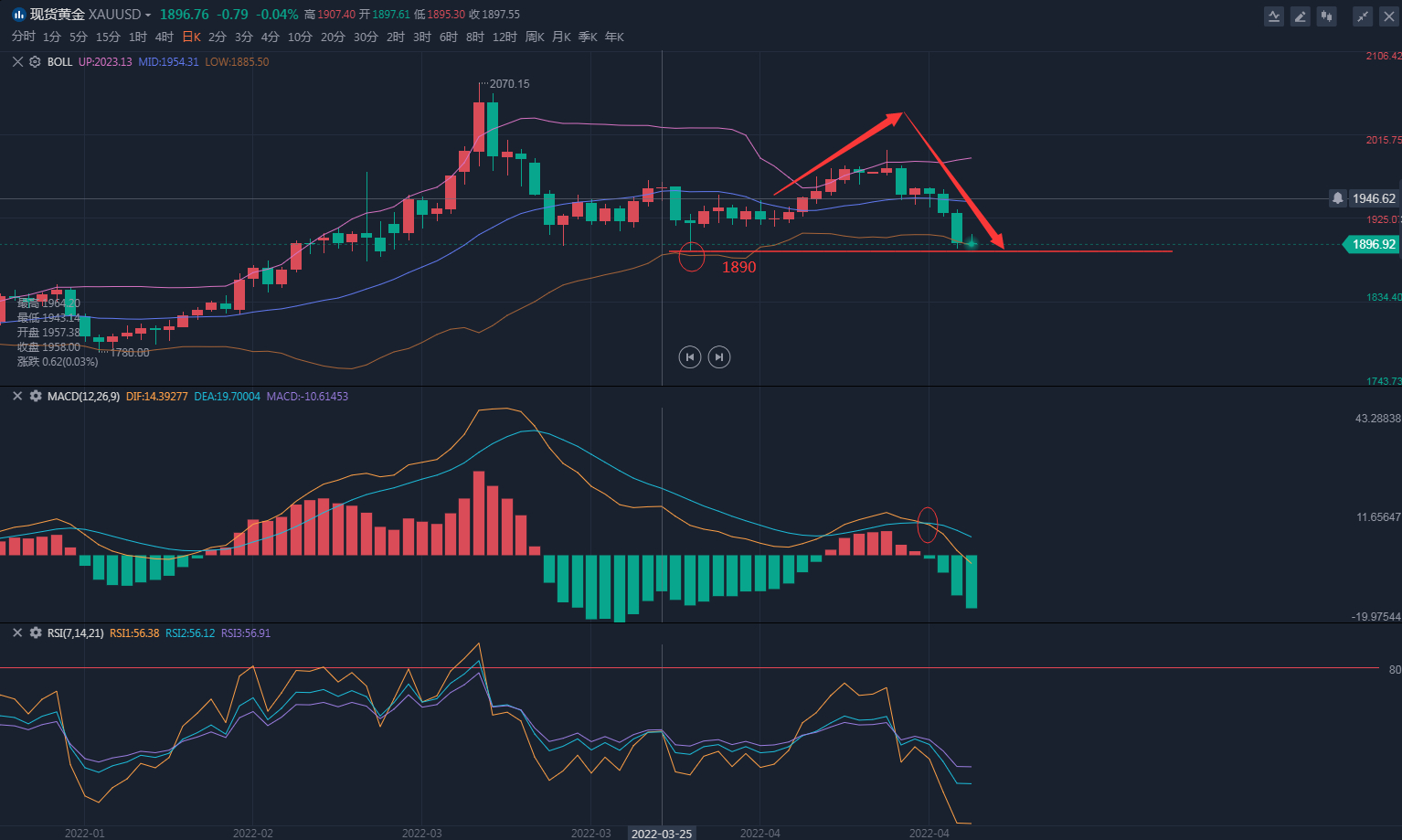Remove the RSI indicator with its X
The height and width of the screenshot is (840, 1402).
click(17, 633)
